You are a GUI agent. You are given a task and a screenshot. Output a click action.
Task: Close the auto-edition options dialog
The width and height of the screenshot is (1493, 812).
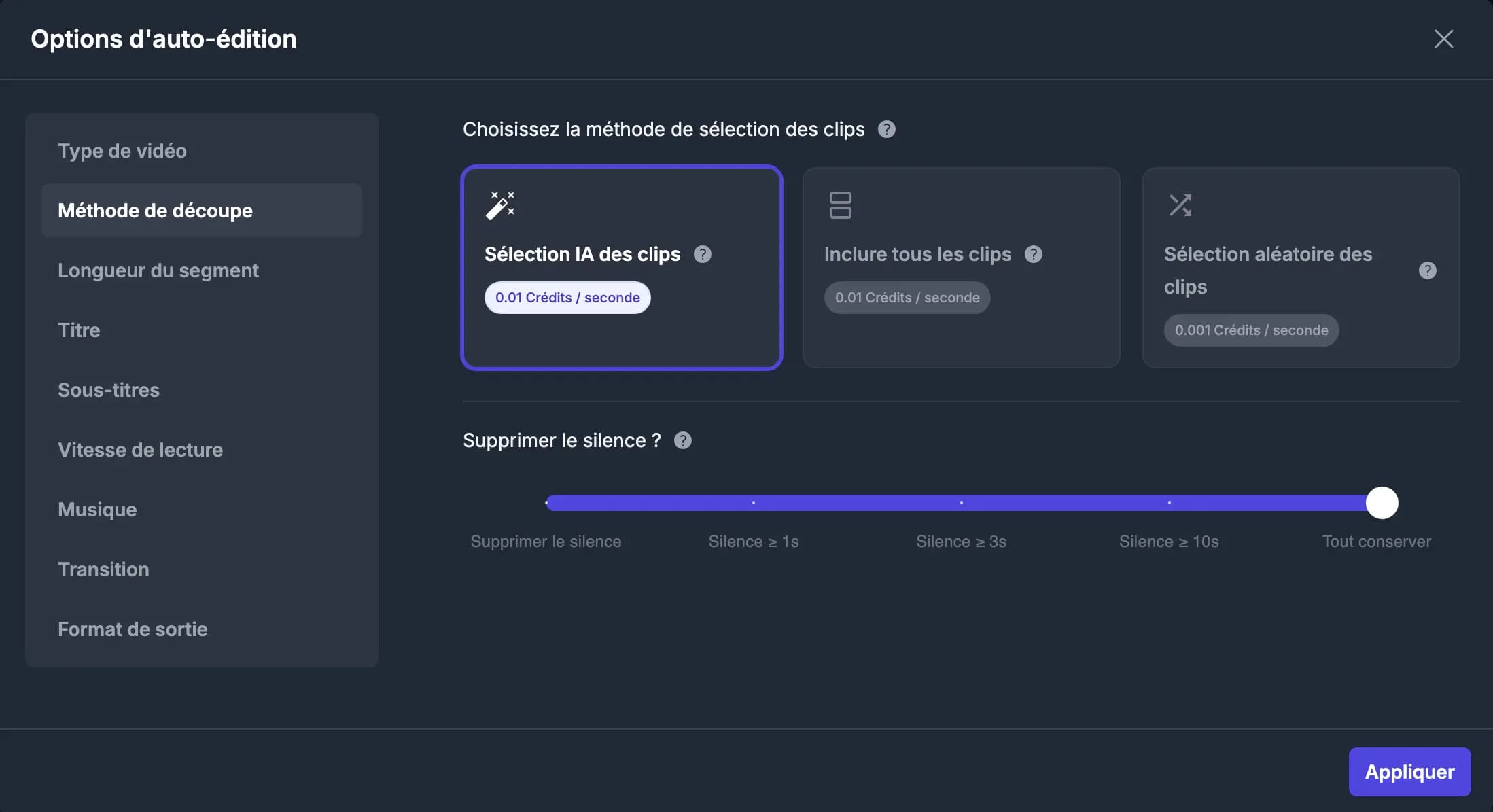pos(1443,39)
